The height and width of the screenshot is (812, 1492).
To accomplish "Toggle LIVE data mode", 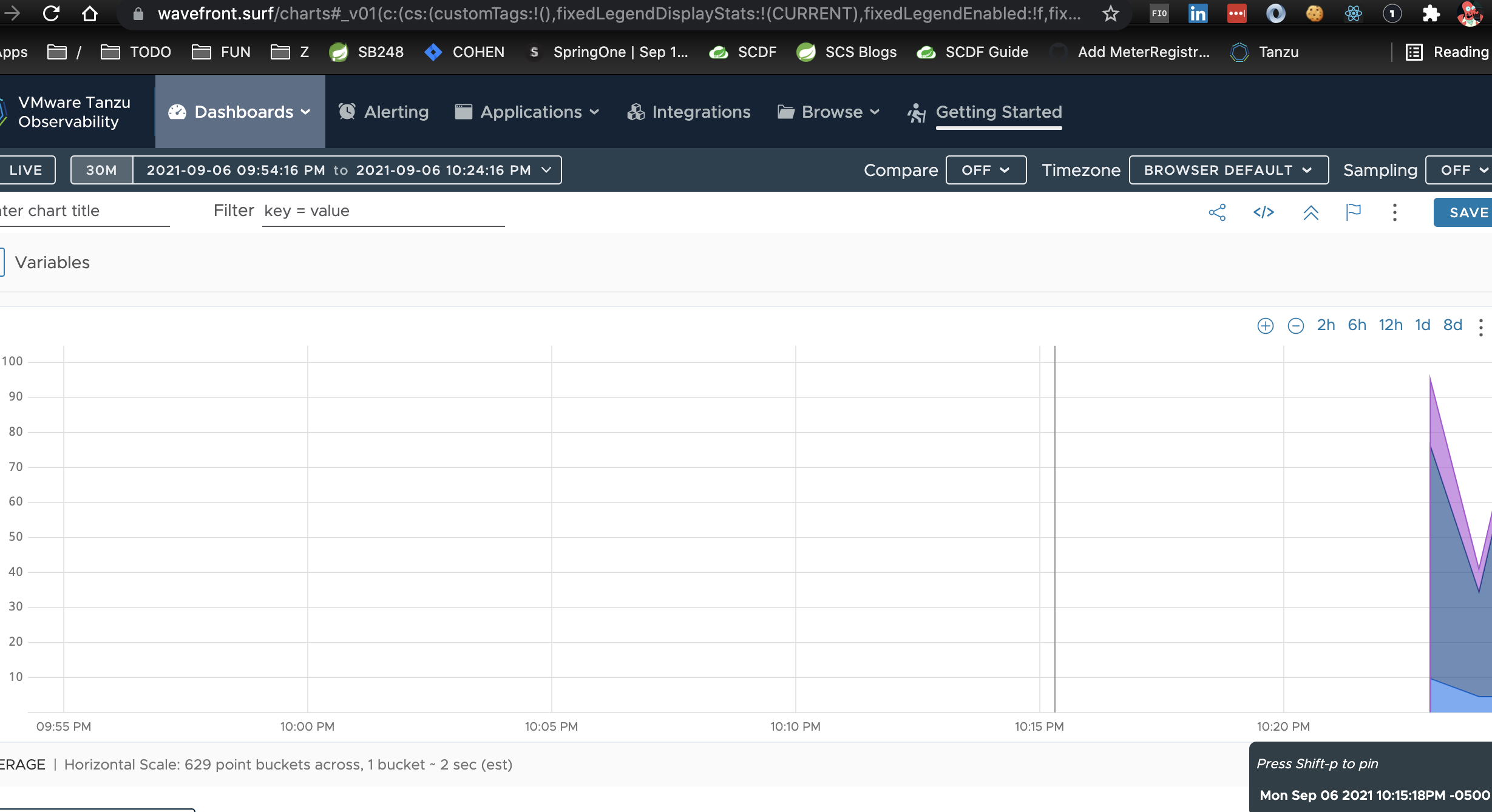I will [x=26, y=170].
